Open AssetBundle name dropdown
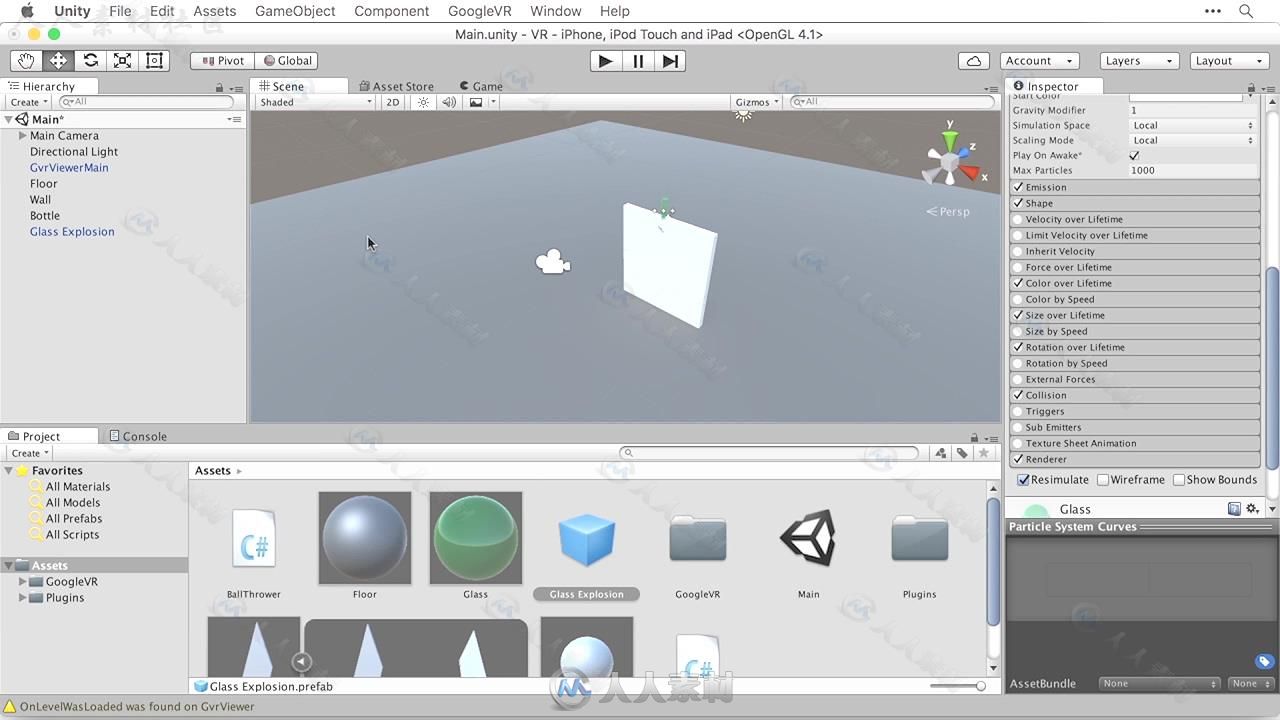Viewport: 1280px width, 720px height. click(1160, 684)
